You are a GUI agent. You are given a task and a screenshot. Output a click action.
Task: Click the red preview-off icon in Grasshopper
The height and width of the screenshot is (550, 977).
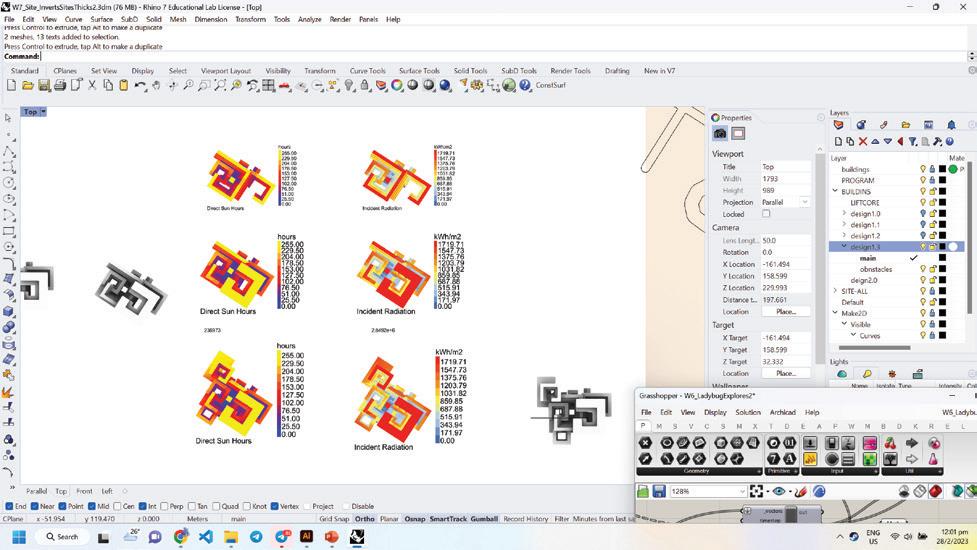[935, 491]
